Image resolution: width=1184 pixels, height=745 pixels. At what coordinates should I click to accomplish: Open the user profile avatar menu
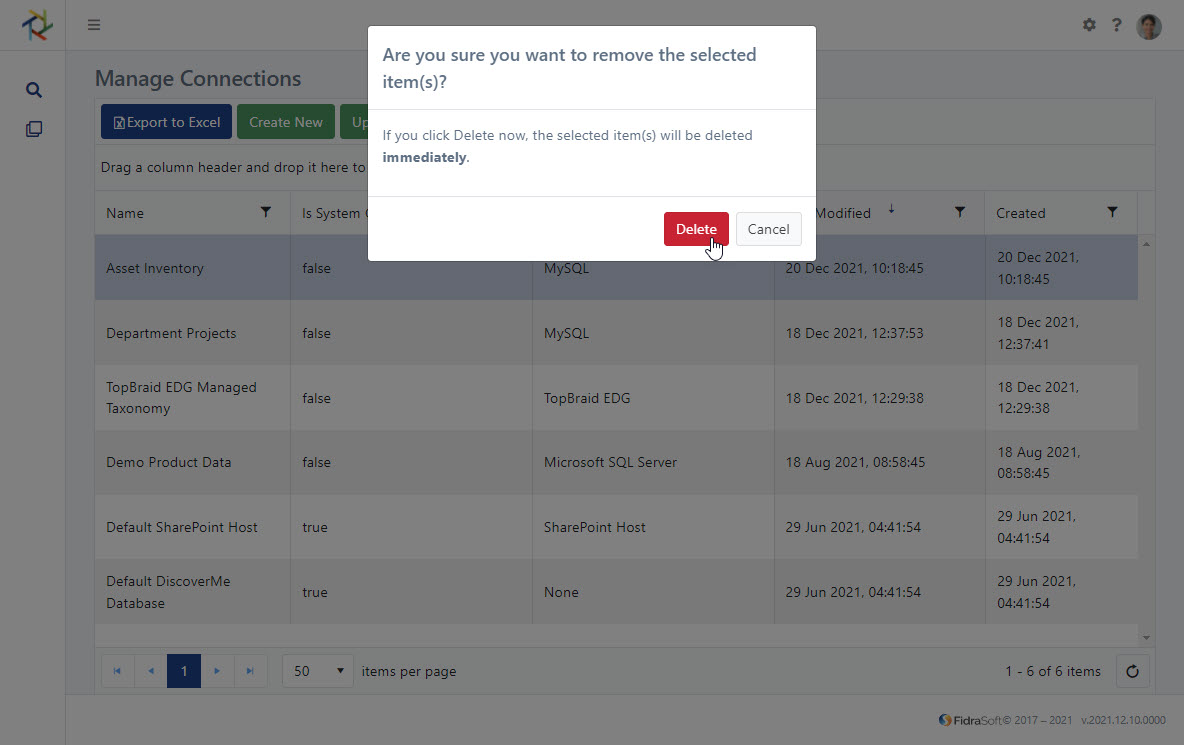[x=1148, y=25]
